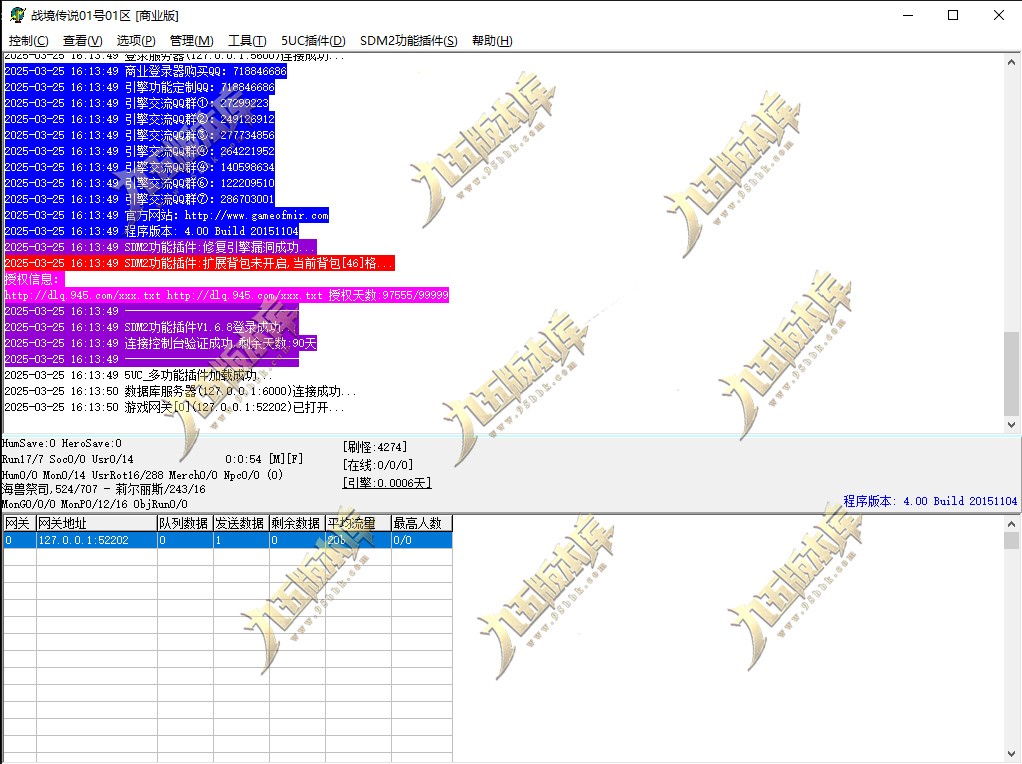
Task: Open the SDM2功能插件(S) menu
Action: (409, 40)
